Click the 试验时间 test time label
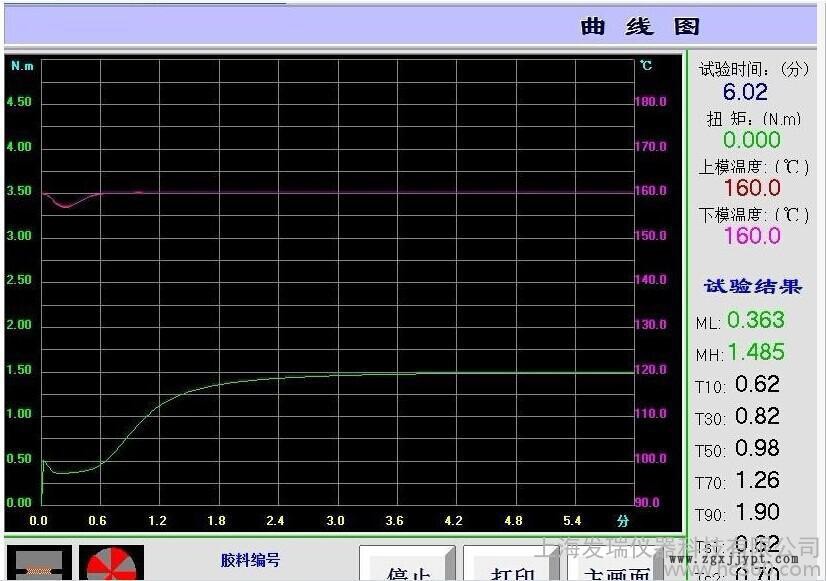826x581 pixels. 754,69
